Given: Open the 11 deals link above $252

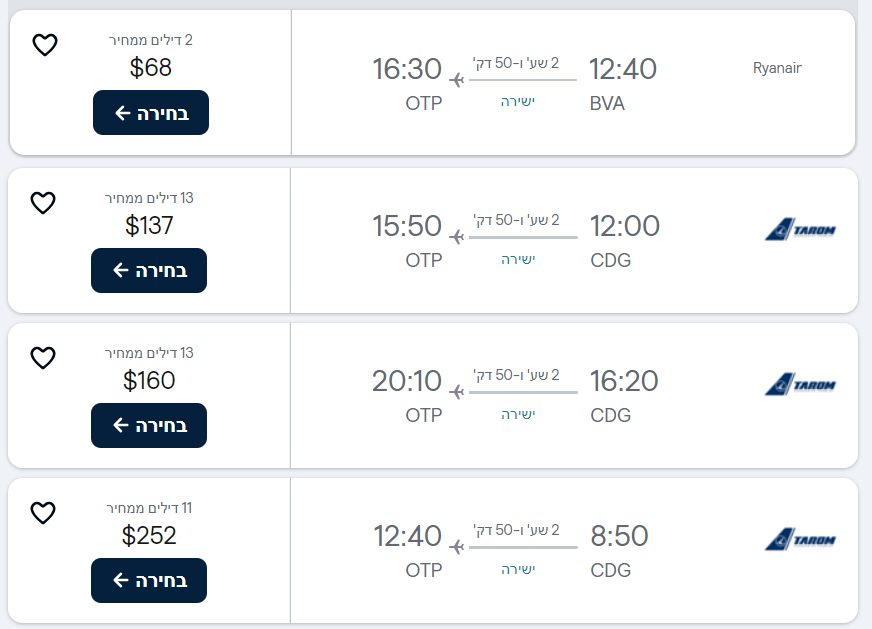Looking at the screenshot, I should click(x=149, y=508).
